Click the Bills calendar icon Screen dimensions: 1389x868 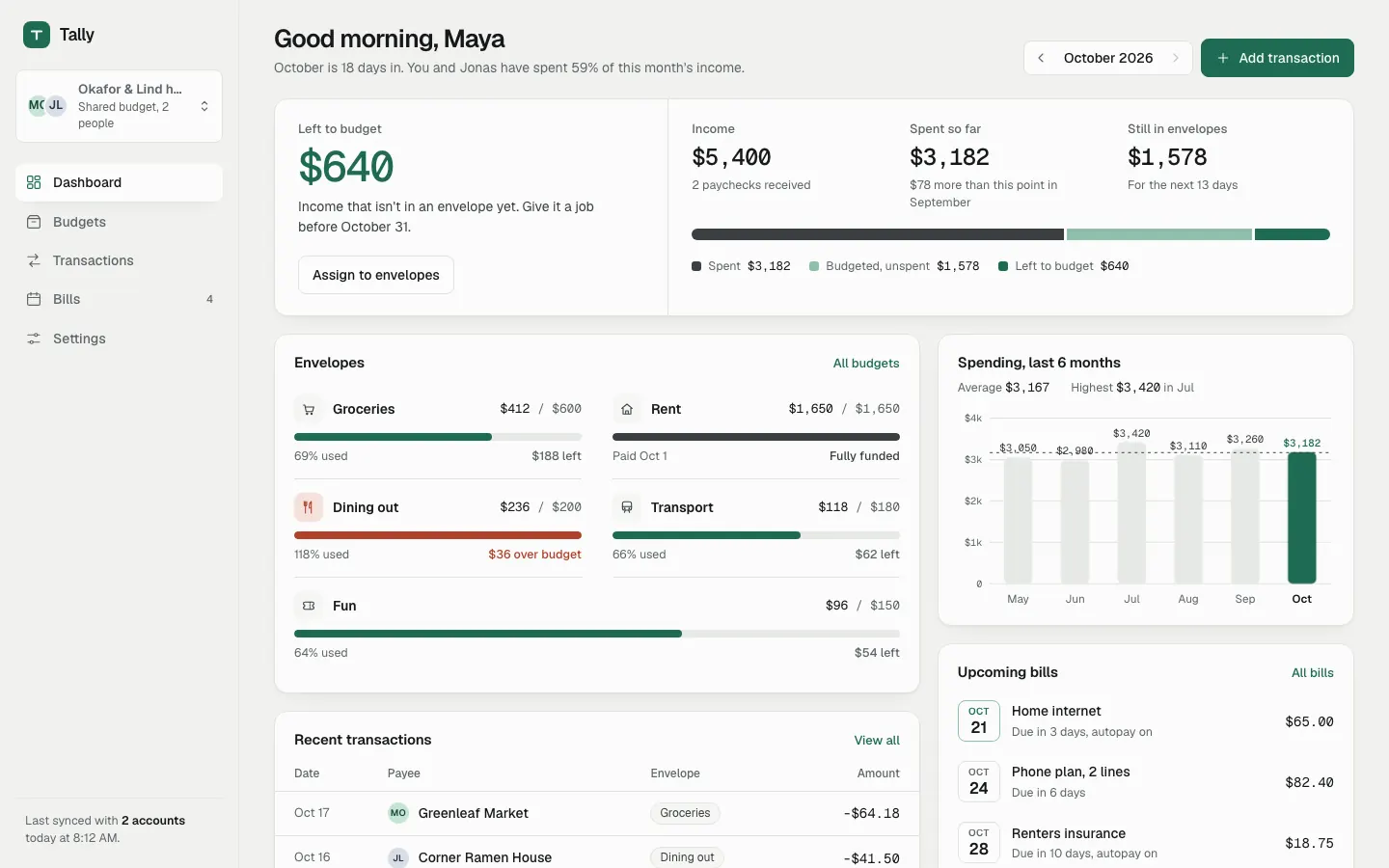pos(34,299)
